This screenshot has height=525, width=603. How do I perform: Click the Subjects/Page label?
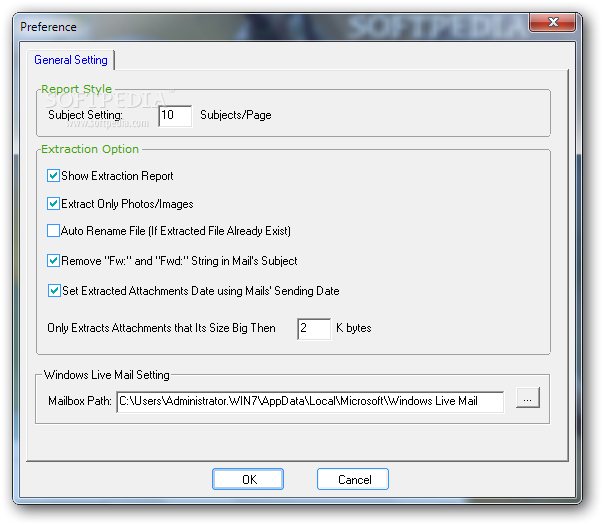coord(236,115)
